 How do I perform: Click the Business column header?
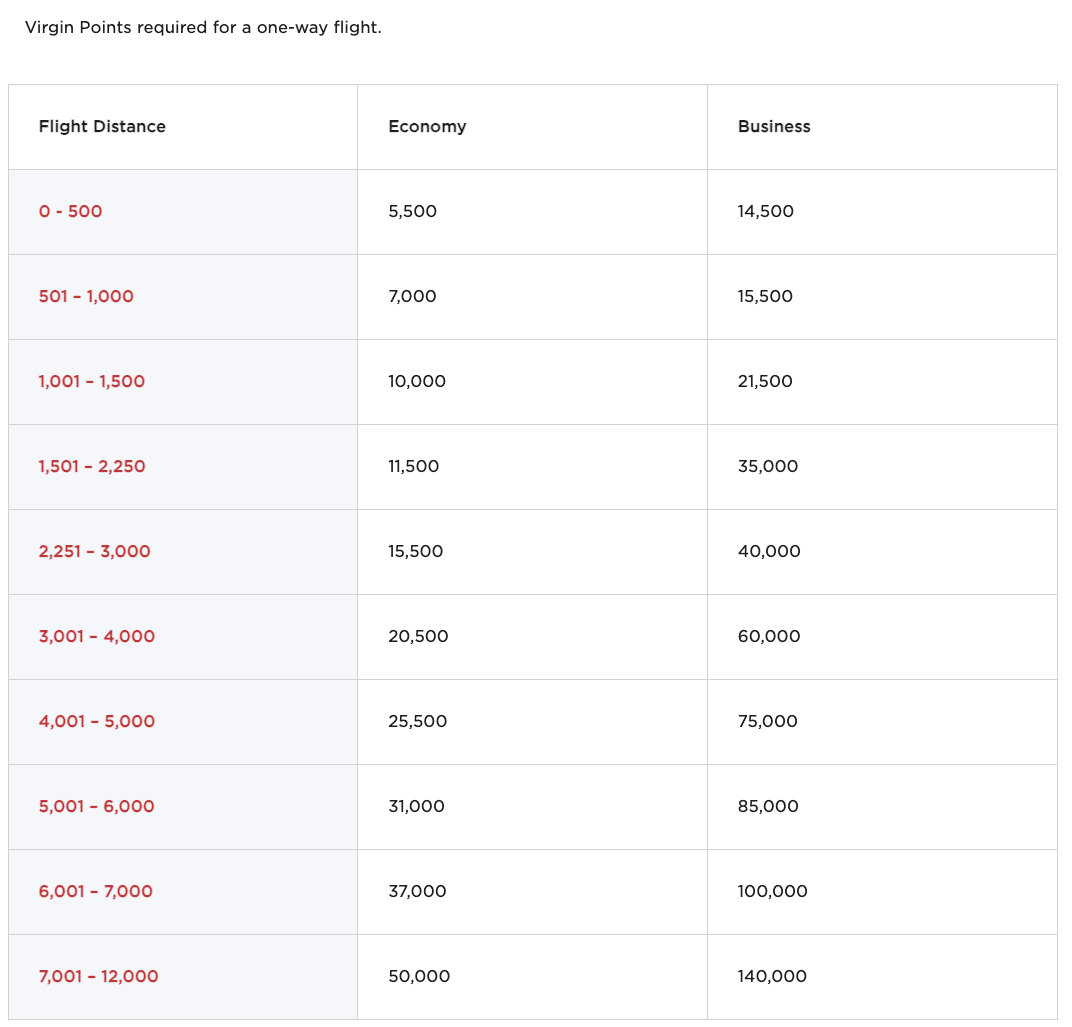774,127
